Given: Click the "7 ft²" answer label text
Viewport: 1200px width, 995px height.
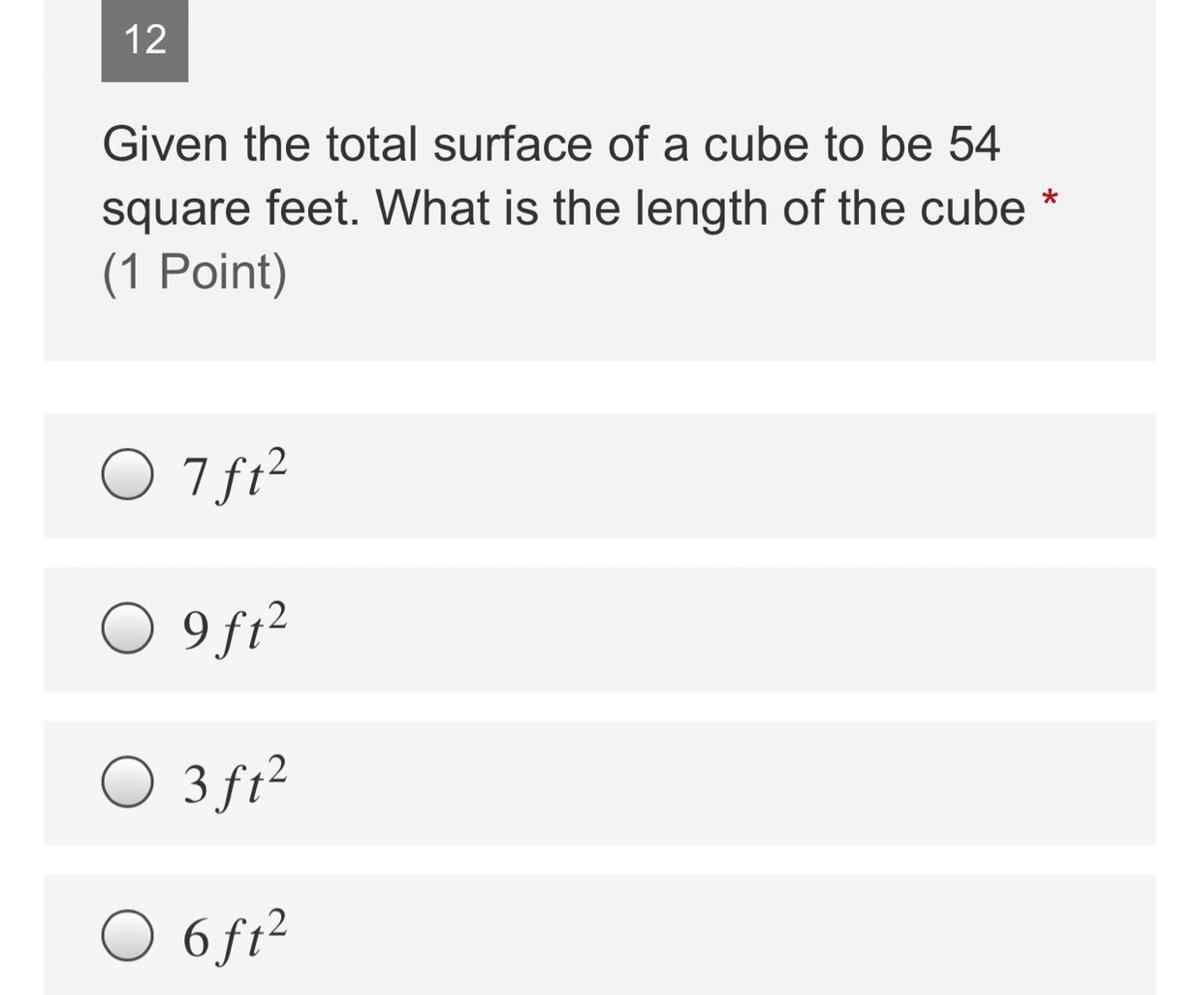Looking at the screenshot, I should point(235,476).
